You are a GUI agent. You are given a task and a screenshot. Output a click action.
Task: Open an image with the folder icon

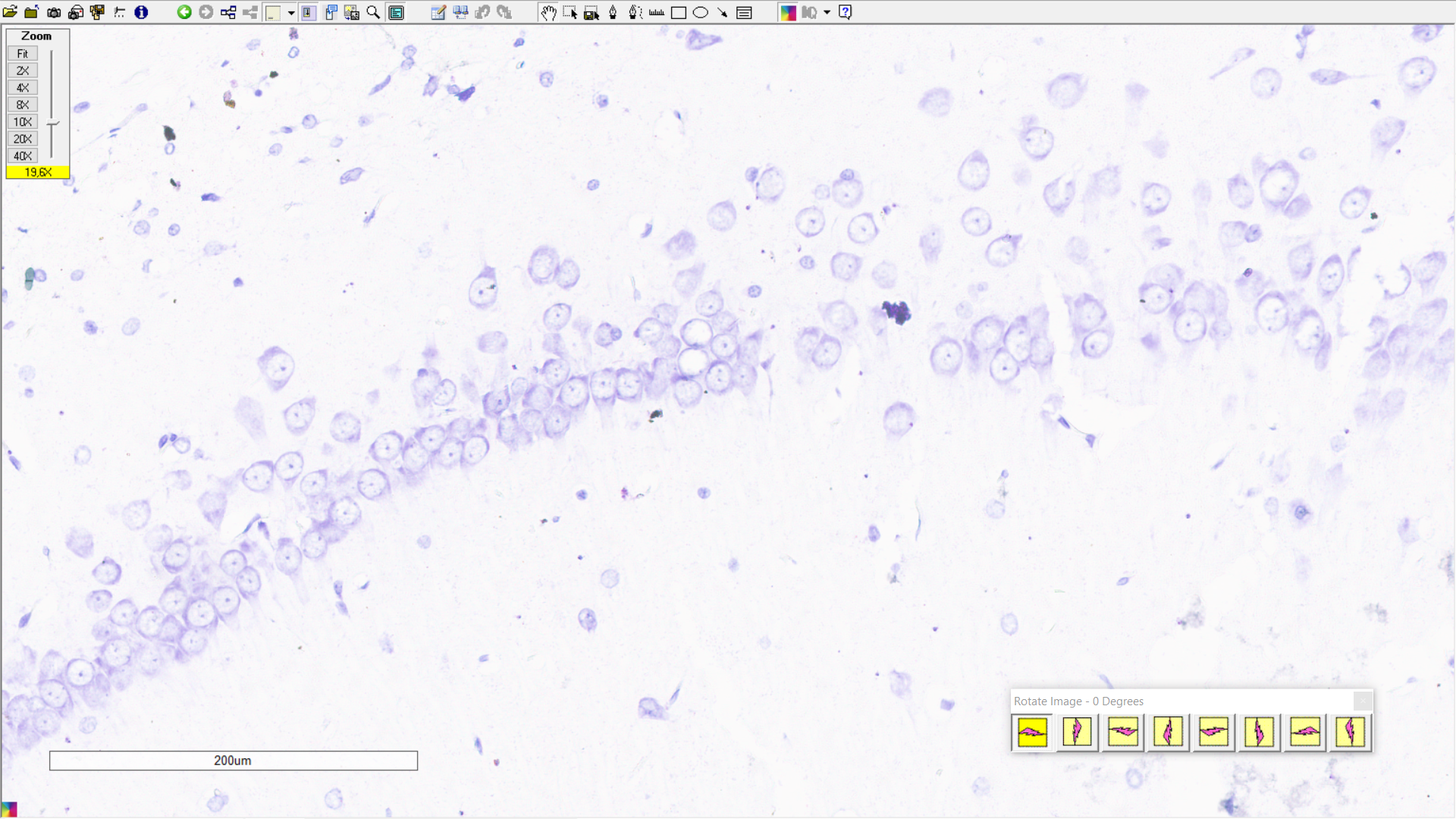coord(10,12)
